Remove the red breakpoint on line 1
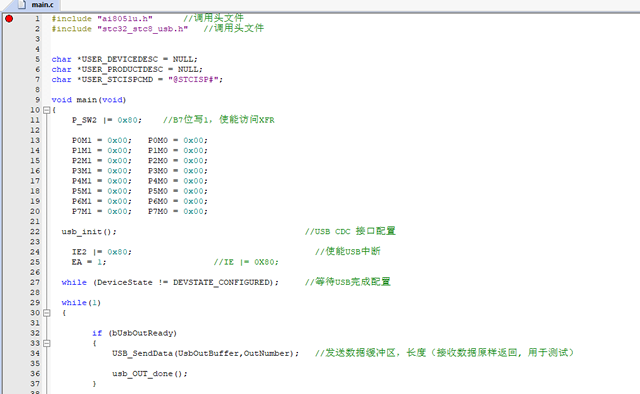This screenshot has height=394, width=640. click(x=9, y=18)
